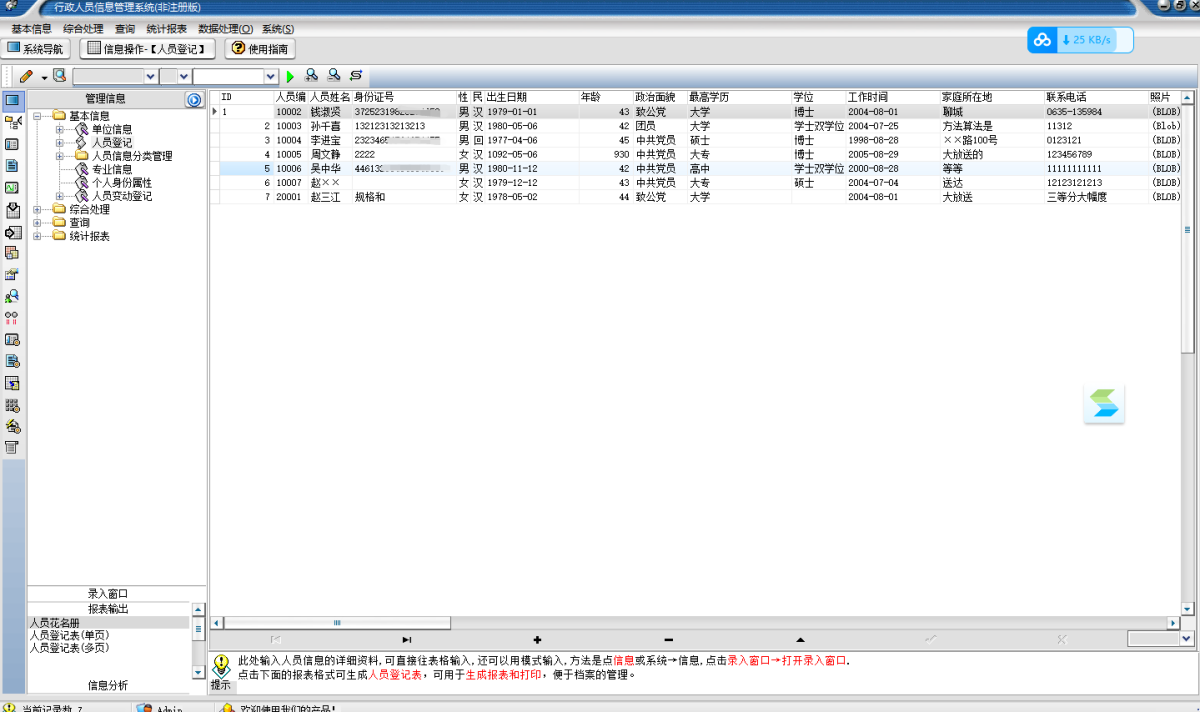Click the trash bin icon in left sidebar
The width and height of the screenshot is (1200, 712).
[12, 447]
